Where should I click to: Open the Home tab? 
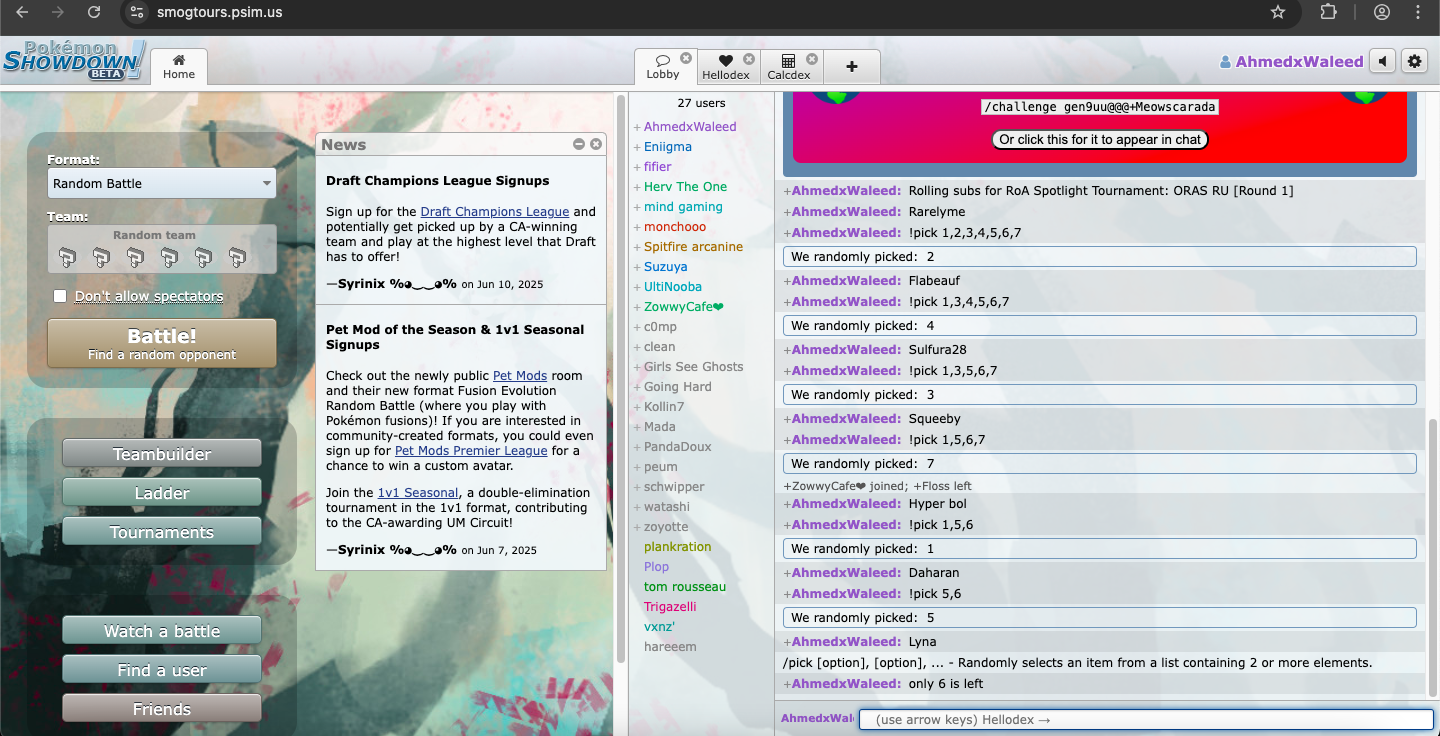pyautogui.click(x=179, y=66)
